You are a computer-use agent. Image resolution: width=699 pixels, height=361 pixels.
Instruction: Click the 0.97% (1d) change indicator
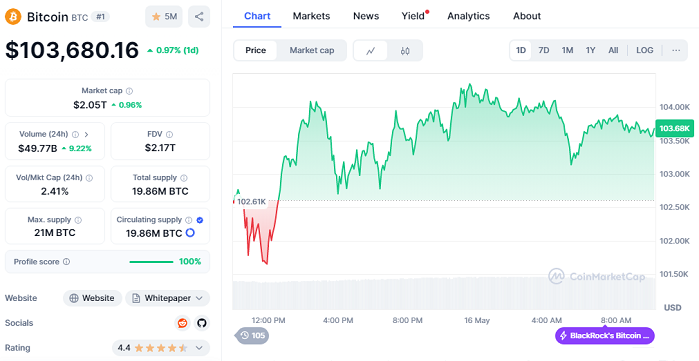pos(173,50)
